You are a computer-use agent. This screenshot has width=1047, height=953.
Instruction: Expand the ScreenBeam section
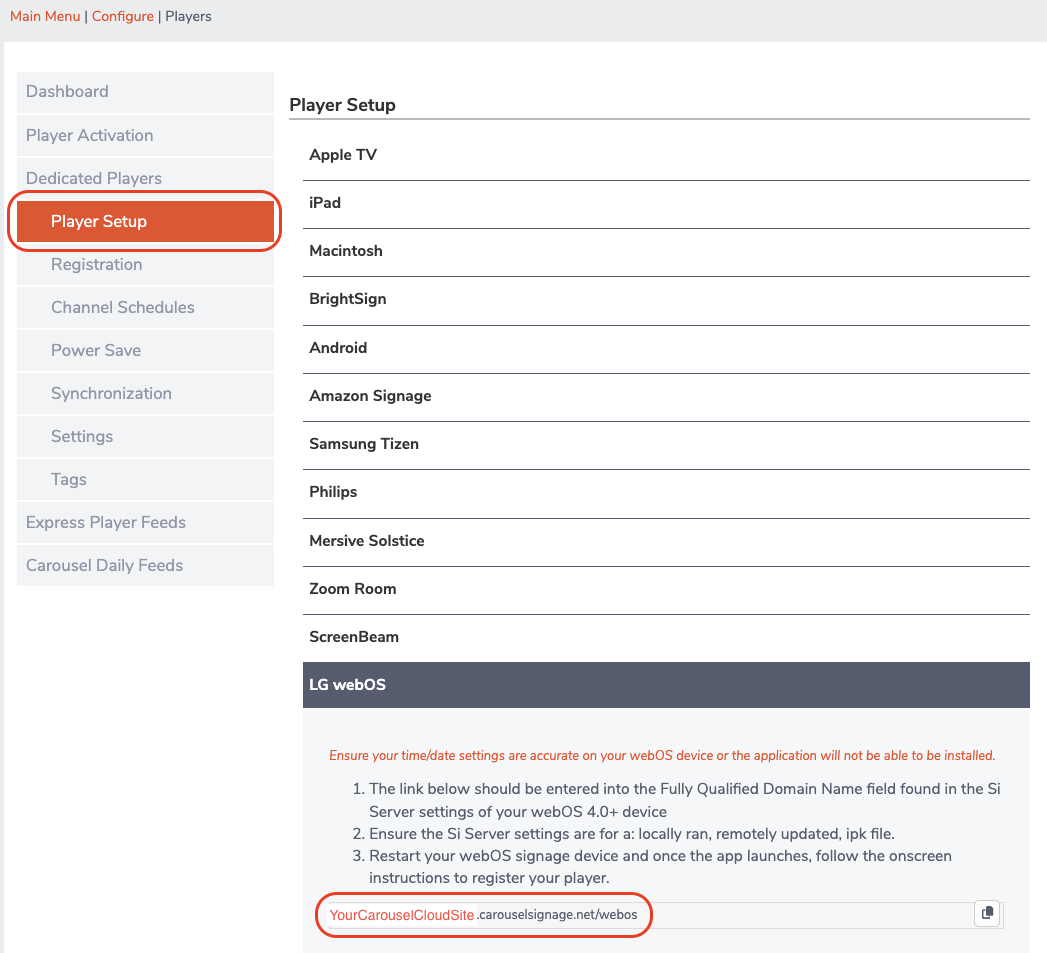[x=666, y=637]
